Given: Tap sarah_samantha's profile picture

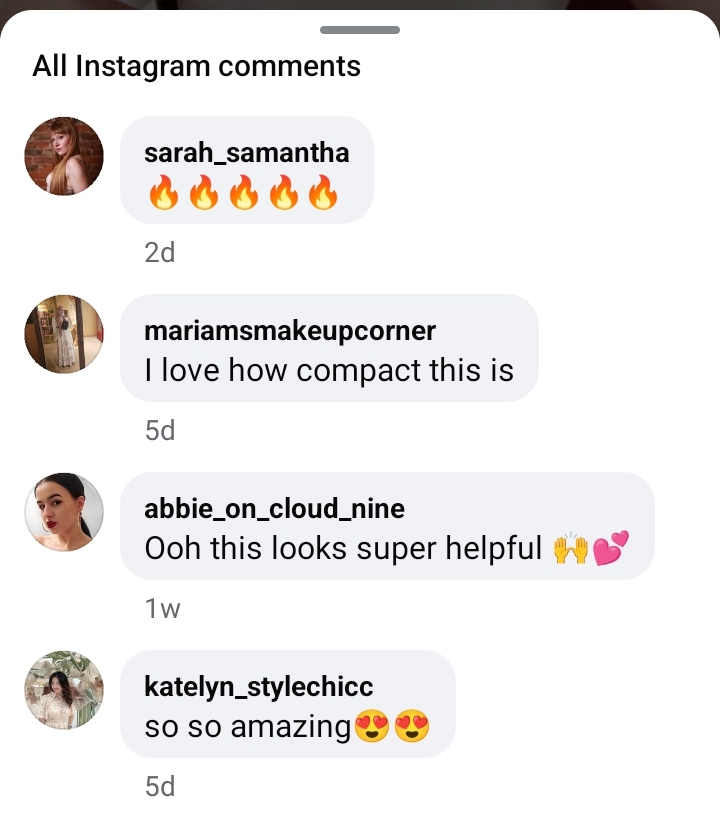Looking at the screenshot, I should [64, 156].
